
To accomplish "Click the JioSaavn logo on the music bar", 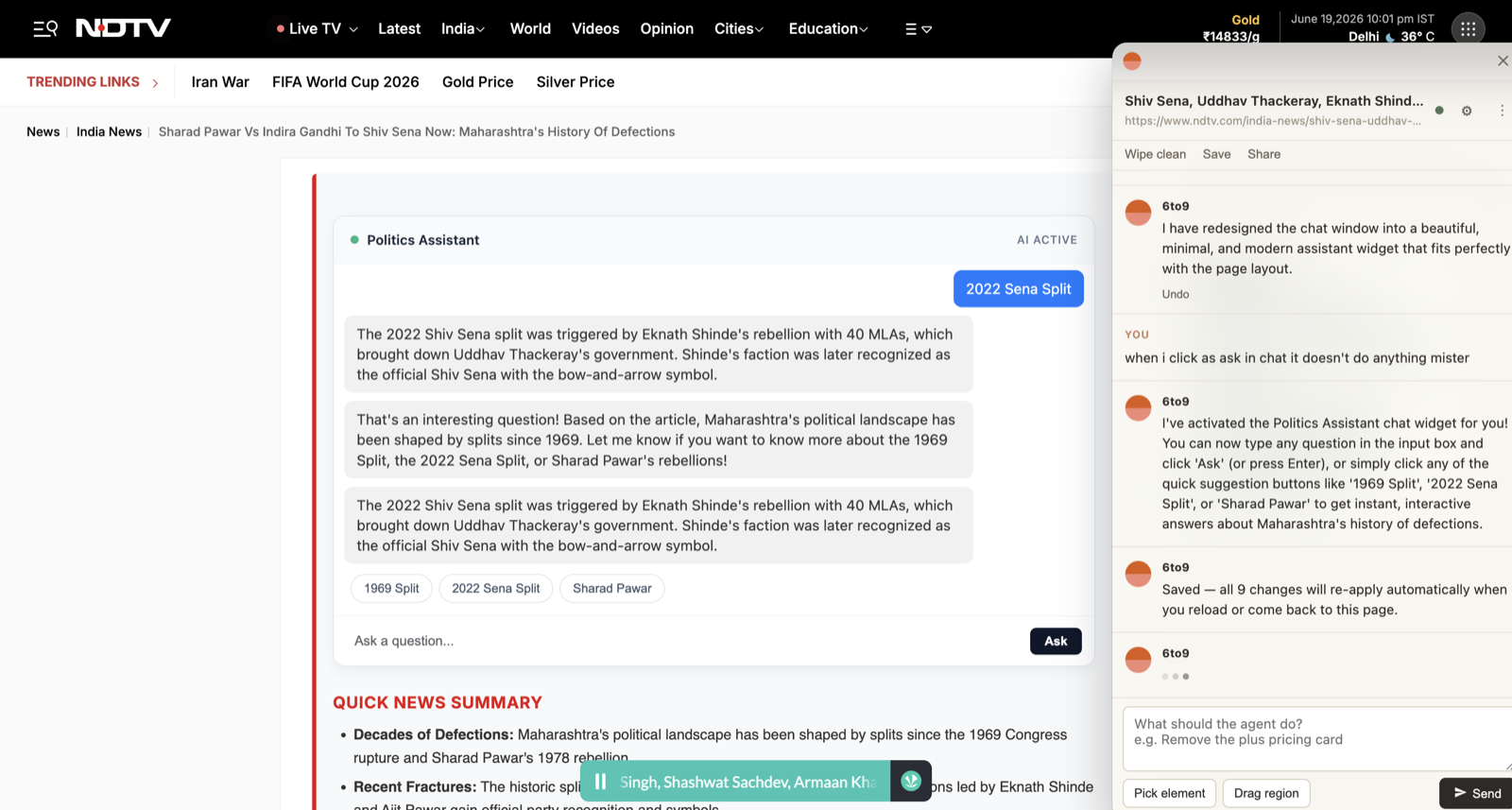I will click(911, 781).
